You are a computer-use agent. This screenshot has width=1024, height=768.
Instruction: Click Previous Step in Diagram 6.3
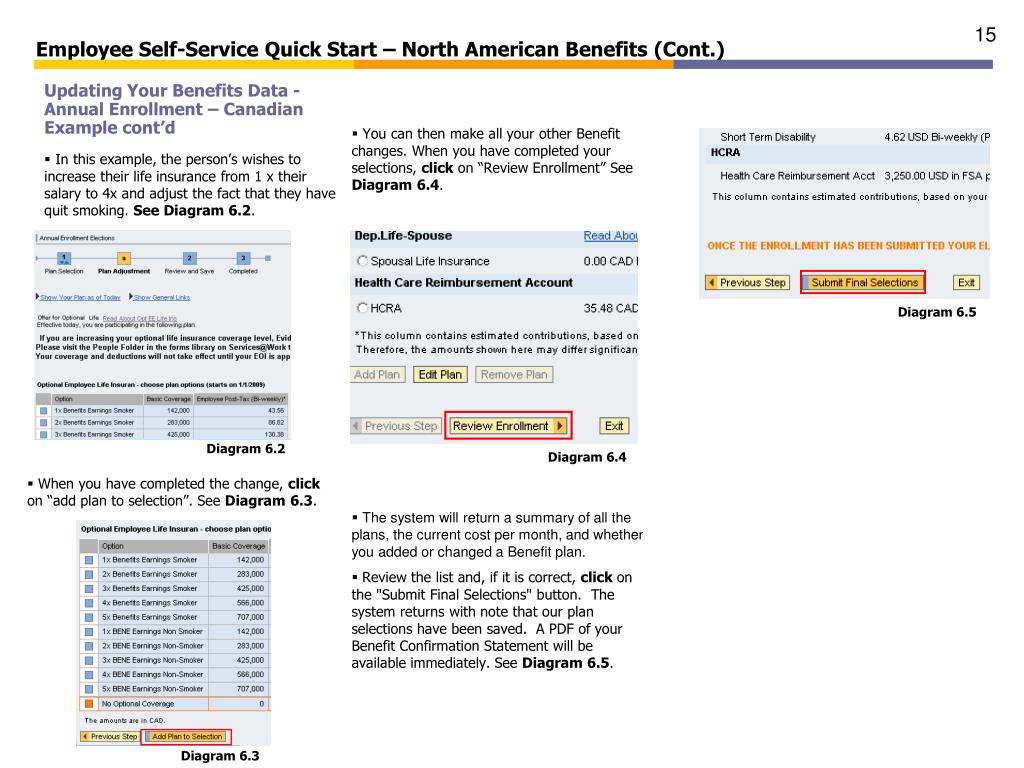coord(109,737)
